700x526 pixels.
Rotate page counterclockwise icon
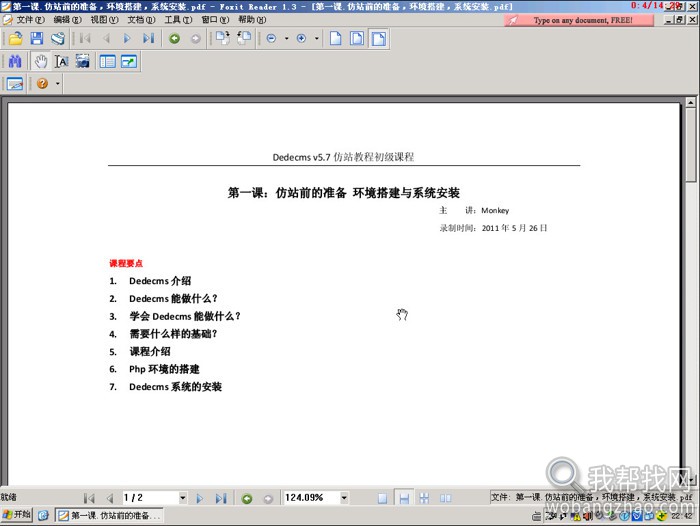tap(244, 38)
